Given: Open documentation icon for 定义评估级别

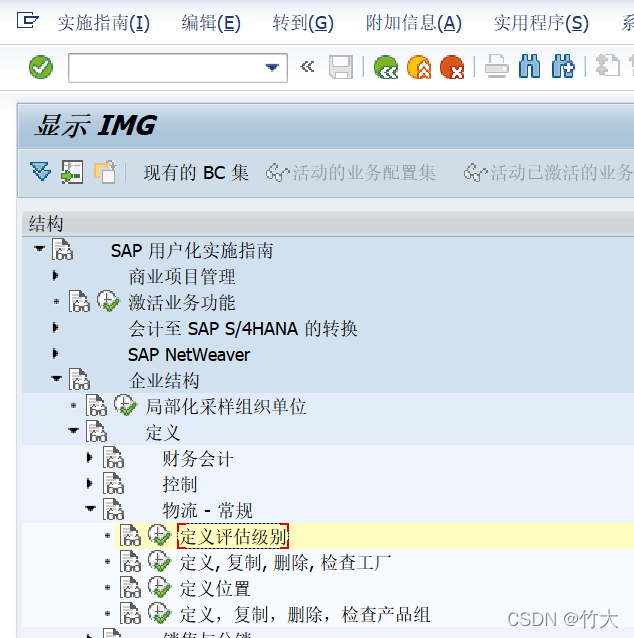Looking at the screenshot, I should coord(131,535).
